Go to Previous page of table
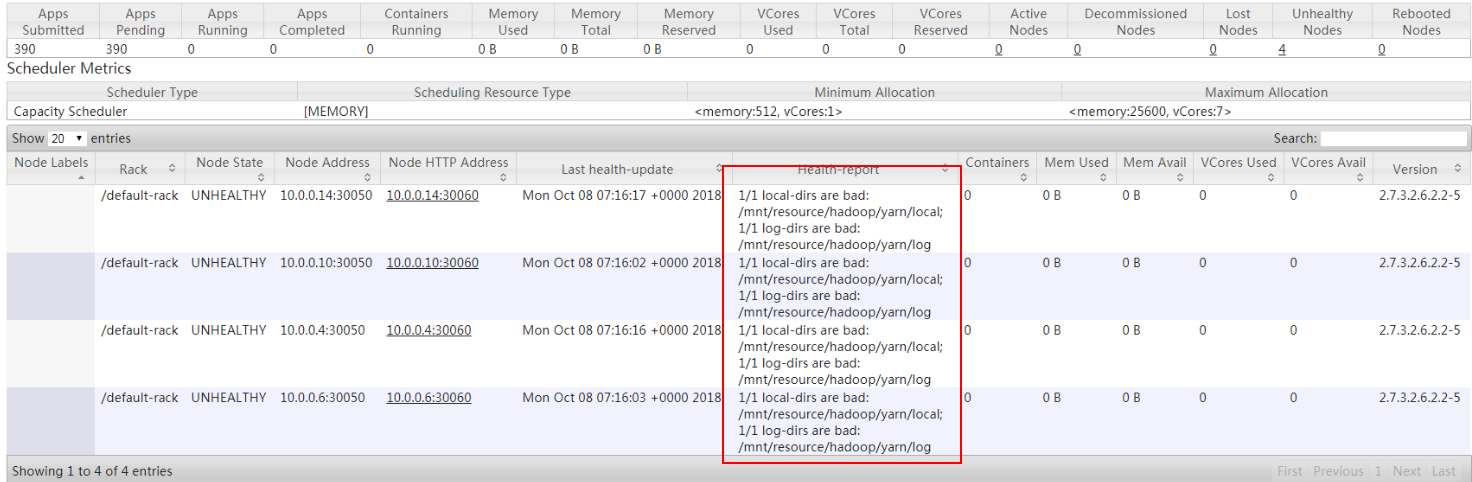Viewport: 1472px width, 482px height. [1338, 471]
